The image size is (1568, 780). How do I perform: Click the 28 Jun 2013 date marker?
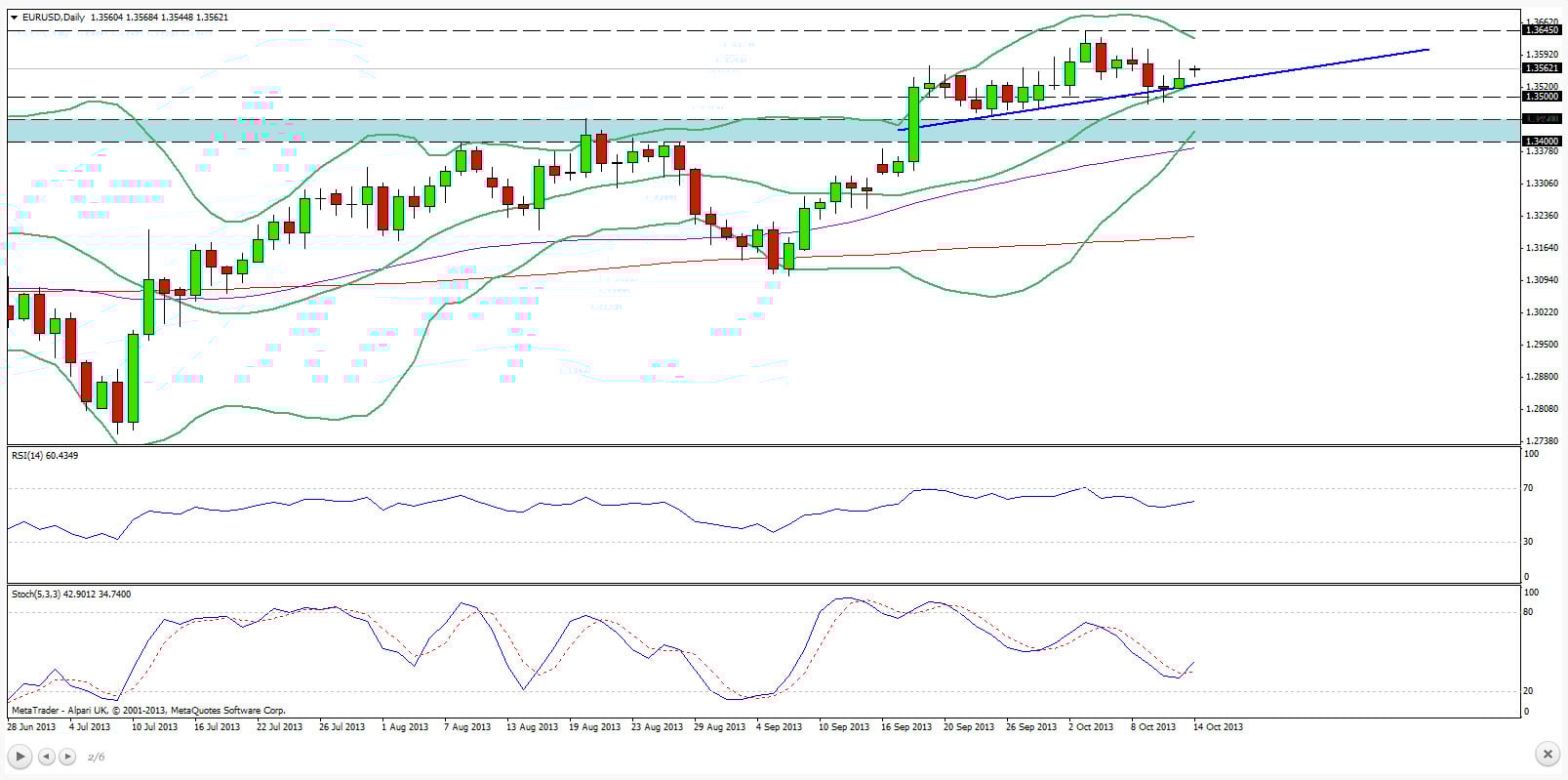pos(31,726)
